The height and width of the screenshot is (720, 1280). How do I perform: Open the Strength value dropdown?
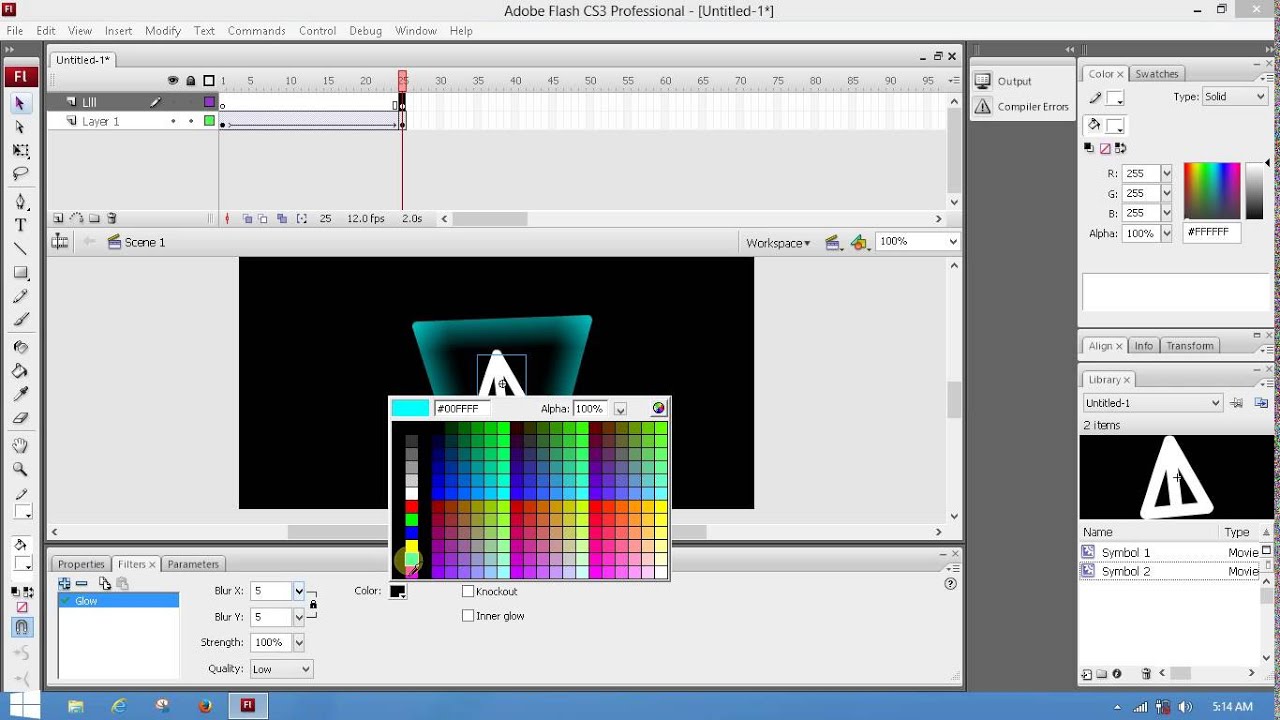pyautogui.click(x=298, y=642)
